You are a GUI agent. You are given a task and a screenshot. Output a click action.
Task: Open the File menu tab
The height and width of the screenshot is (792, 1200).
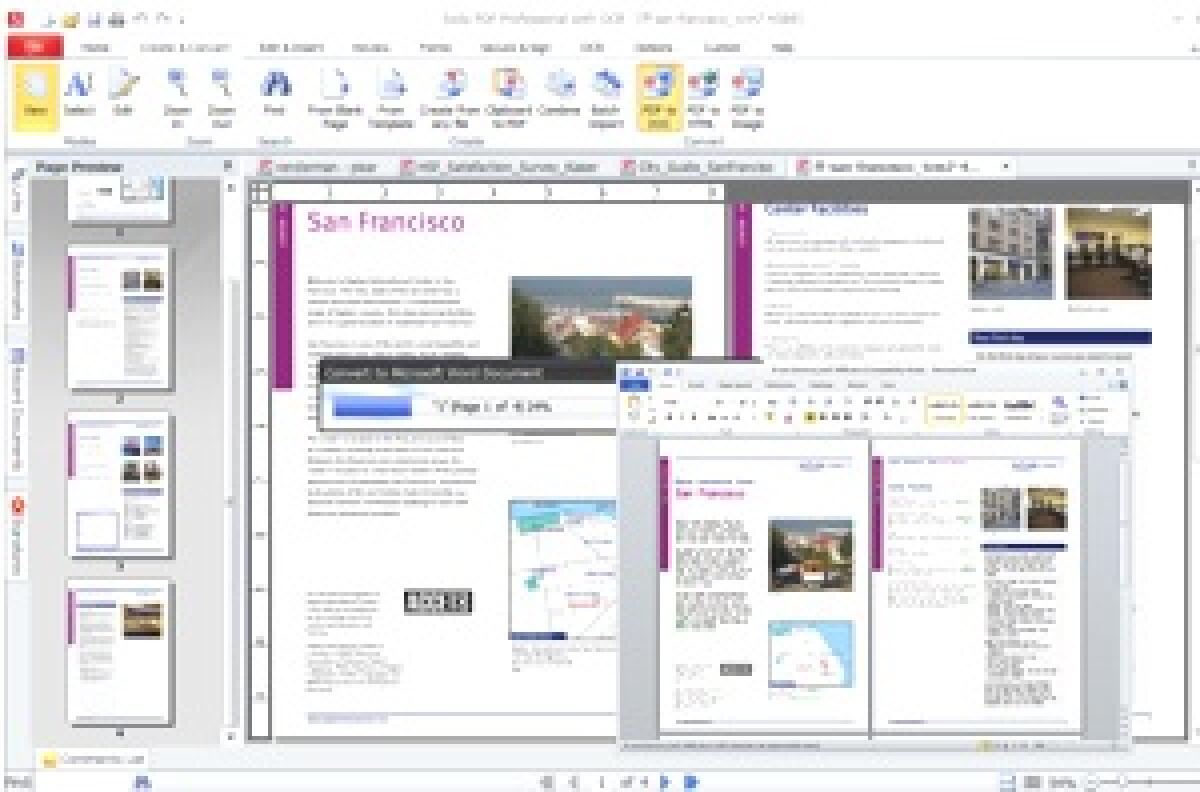tap(34, 47)
